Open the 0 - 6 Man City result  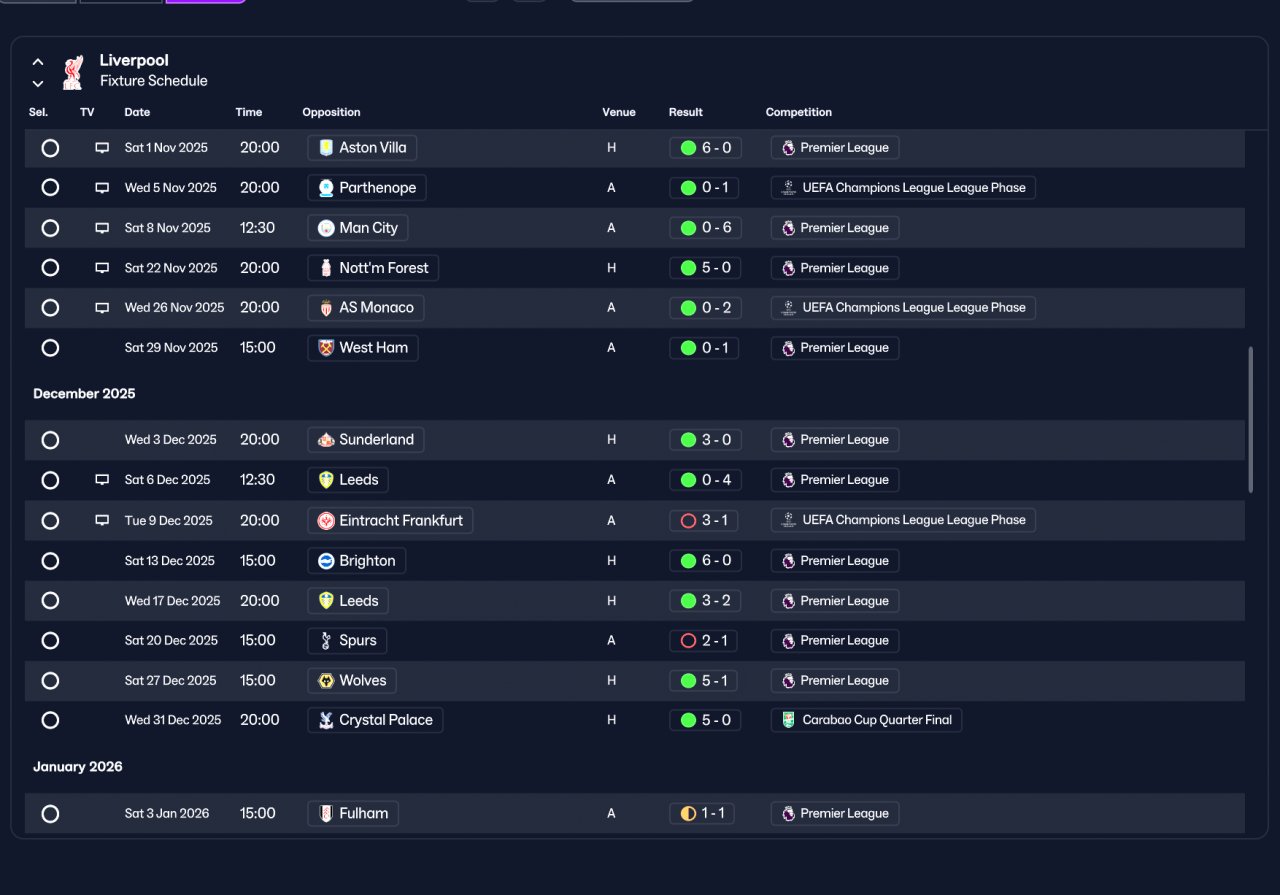tap(705, 228)
